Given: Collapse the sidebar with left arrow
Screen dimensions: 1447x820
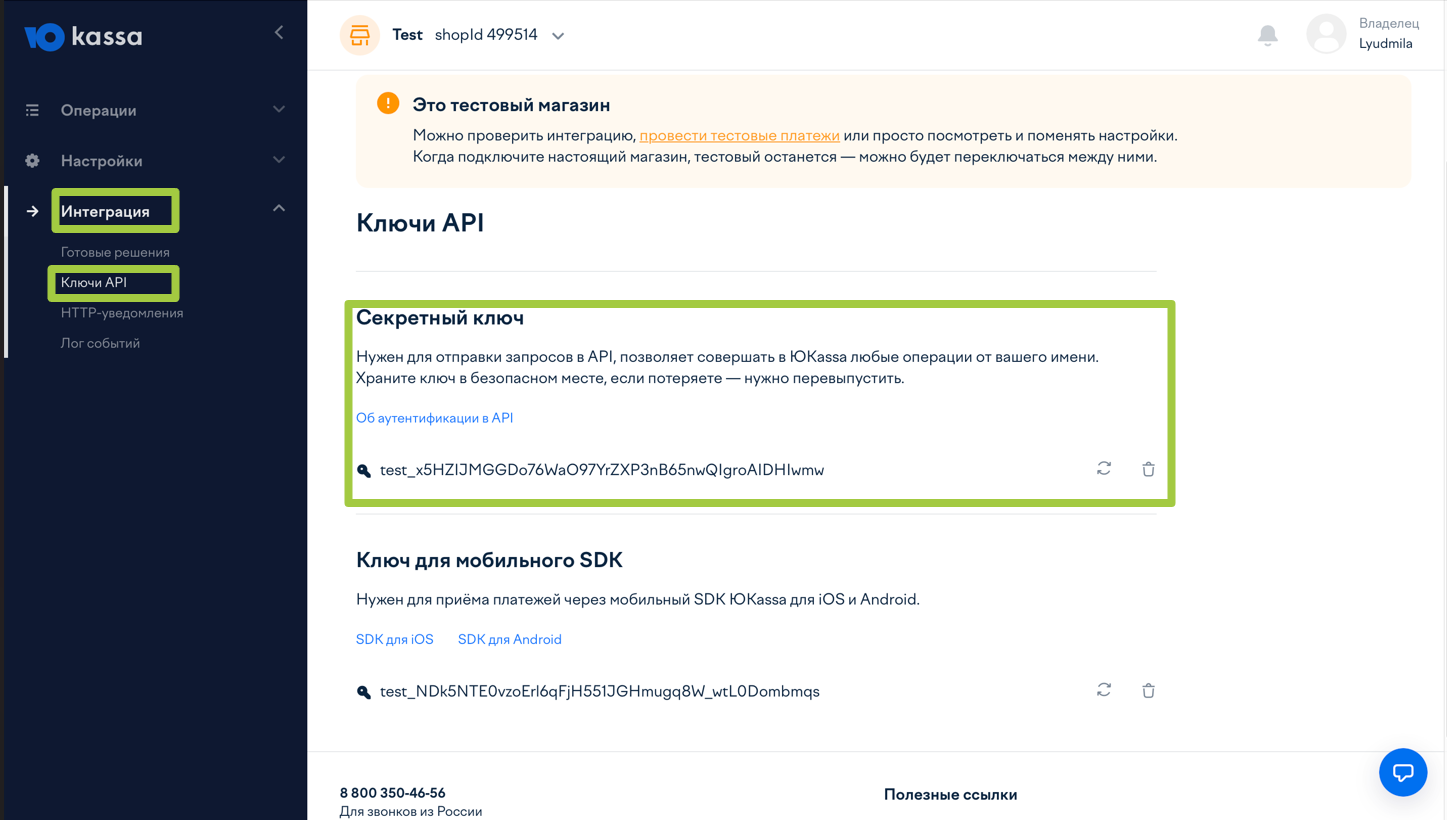Looking at the screenshot, I should (279, 33).
